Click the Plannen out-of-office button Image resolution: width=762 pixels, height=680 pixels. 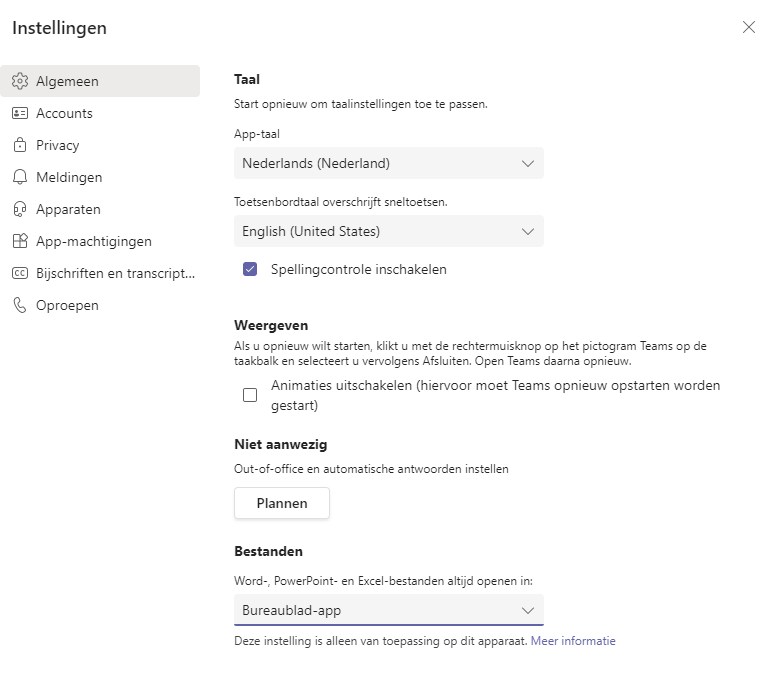click(x=282, y=503)
